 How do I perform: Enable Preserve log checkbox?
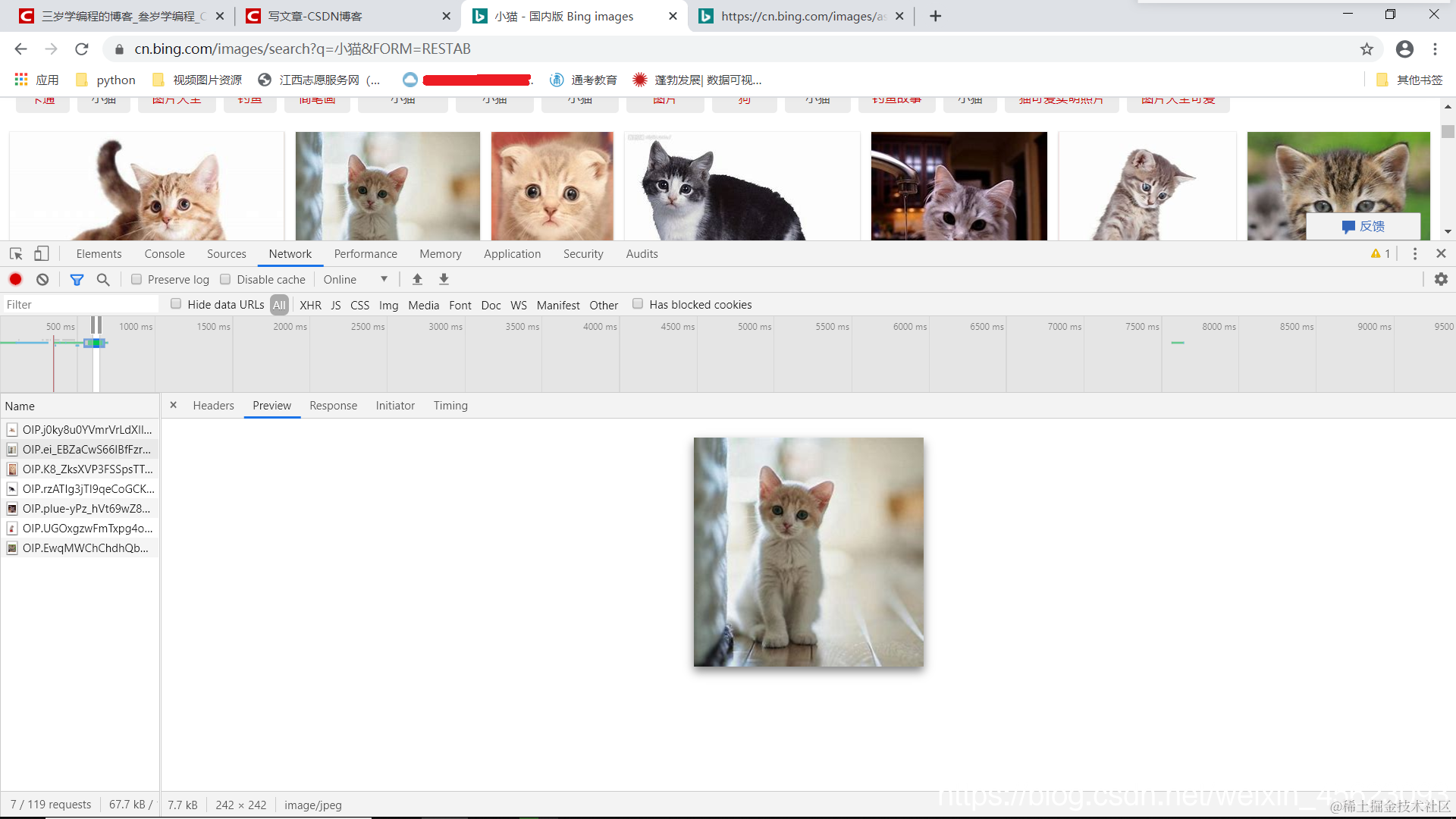click(x=136, y=279)
